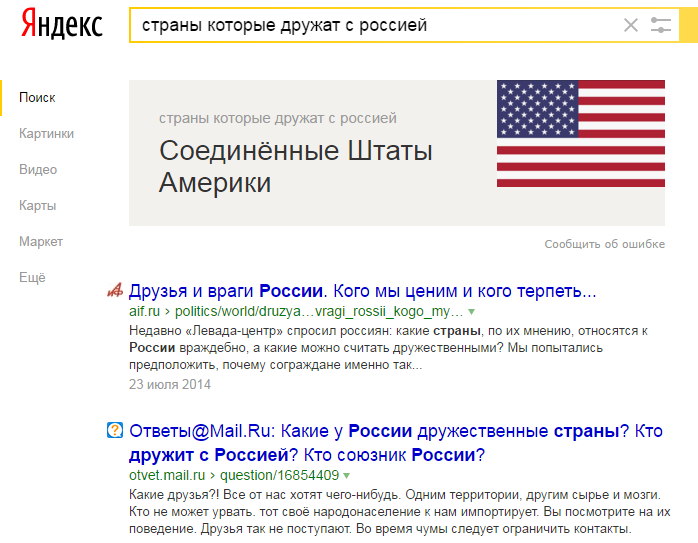Open Ответы@Mail.Ru search result title
The width and height of the screenshot is (698, 543).
[x=396, y=443]
